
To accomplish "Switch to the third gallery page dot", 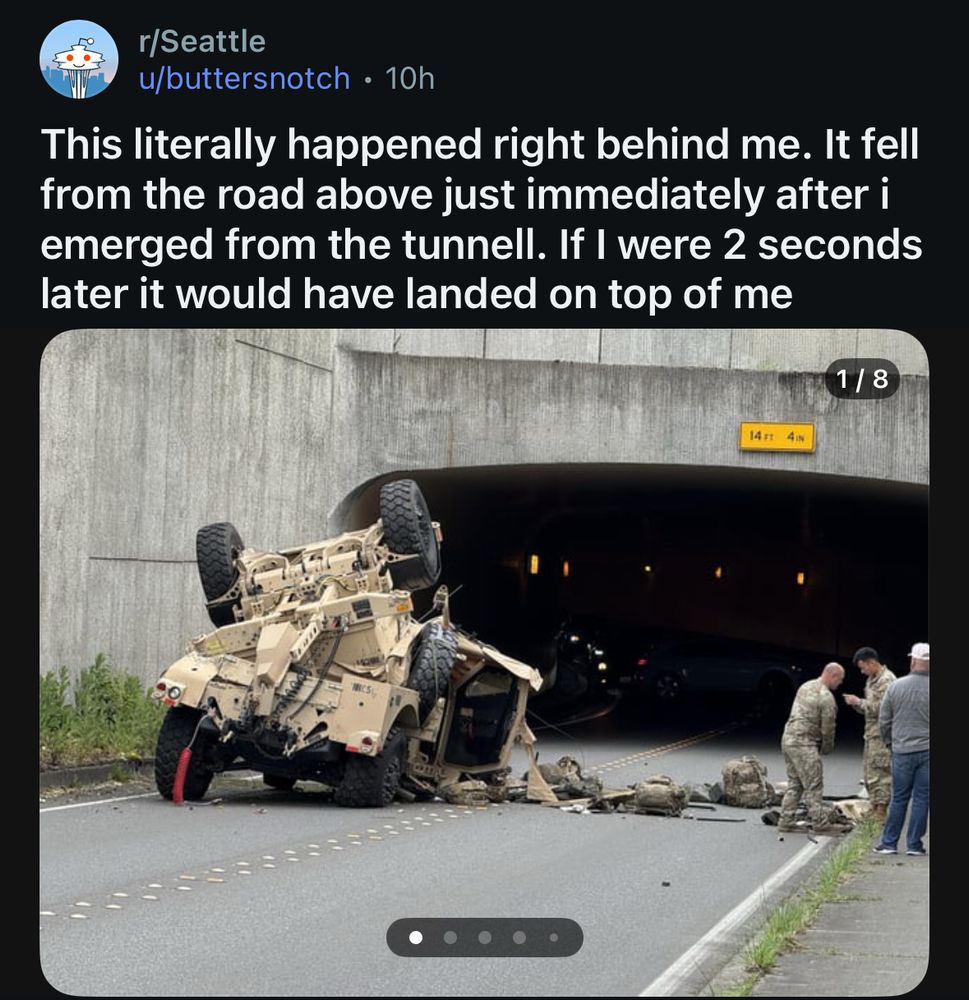I will (x=485, y=938).
